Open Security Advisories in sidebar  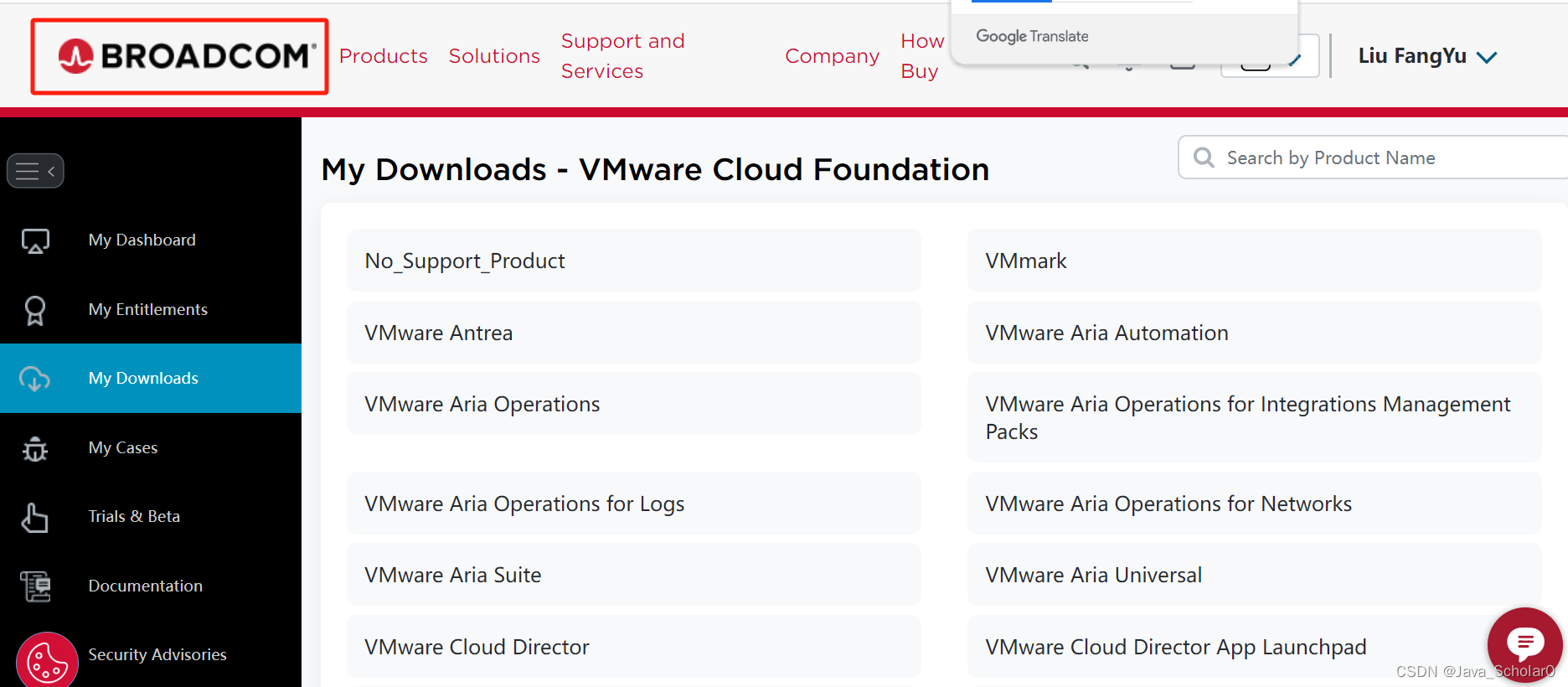pos(157,654)
